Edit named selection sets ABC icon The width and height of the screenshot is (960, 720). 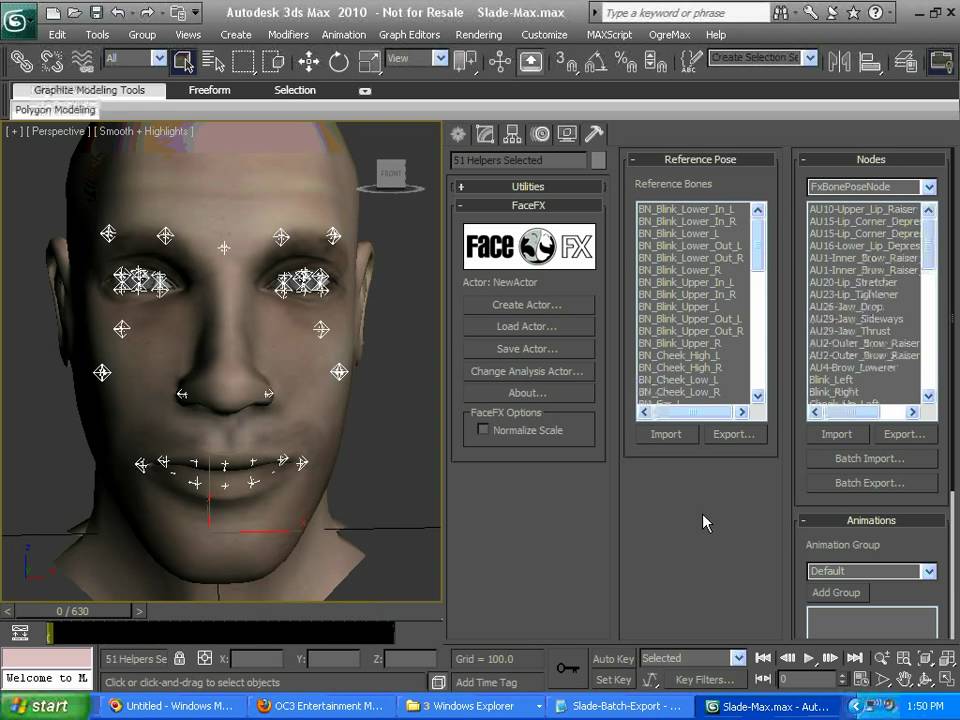pos(691,61)
